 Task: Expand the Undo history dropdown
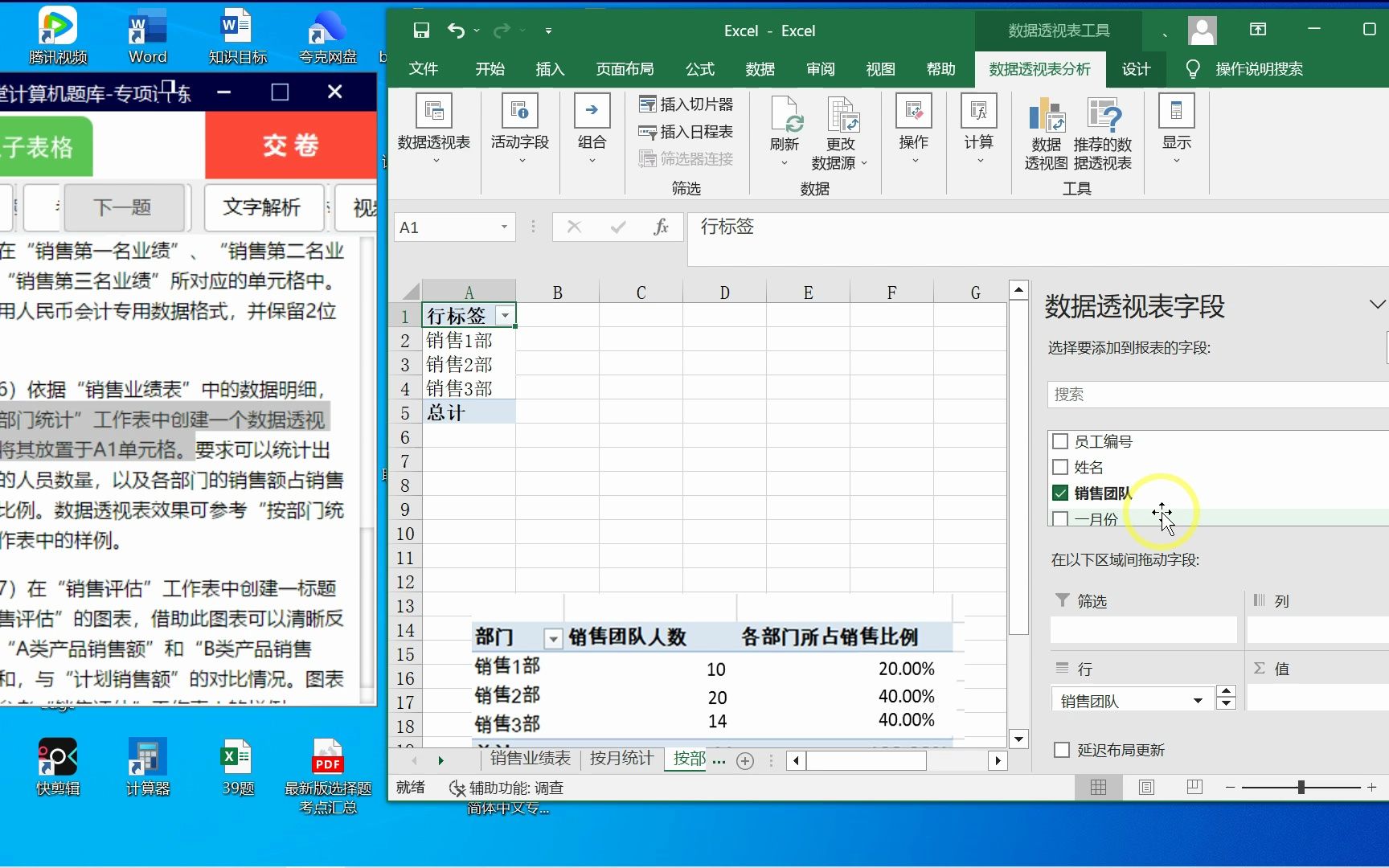(476, 31)
